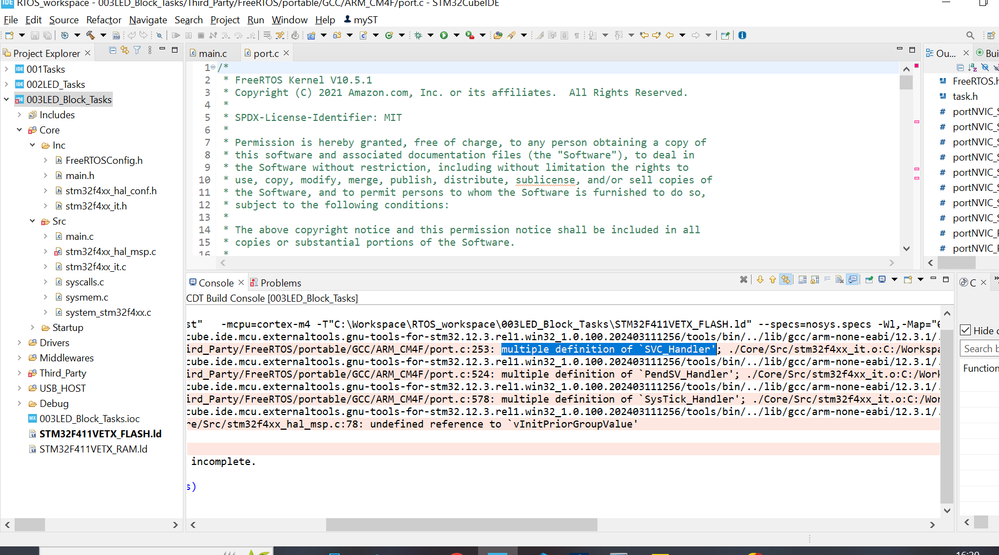
Task: Select STM32F411VETX_FLASH.ld file
Action: pyautogui.click(x=100, y=434)
